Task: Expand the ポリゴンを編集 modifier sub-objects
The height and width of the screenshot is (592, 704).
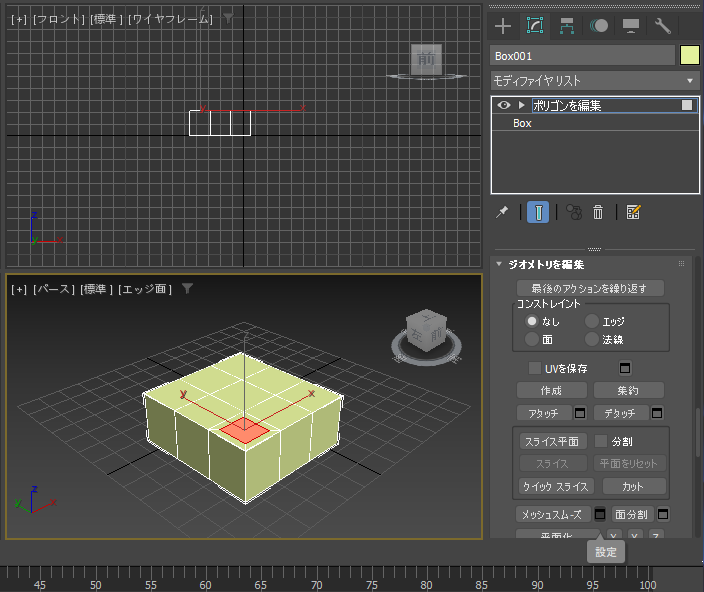Action: (521, 105)
